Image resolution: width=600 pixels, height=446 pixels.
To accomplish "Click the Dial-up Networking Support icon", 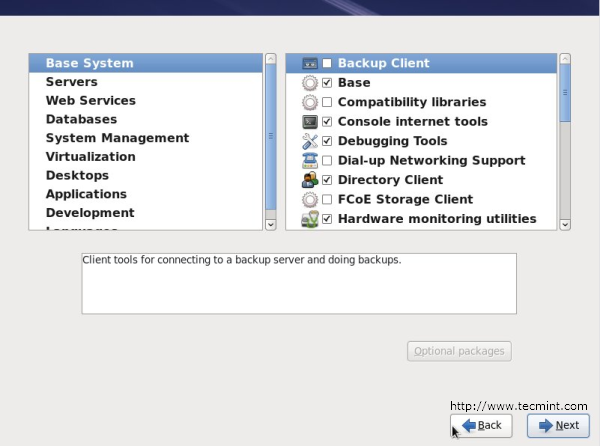I will [x=310, y=161].
